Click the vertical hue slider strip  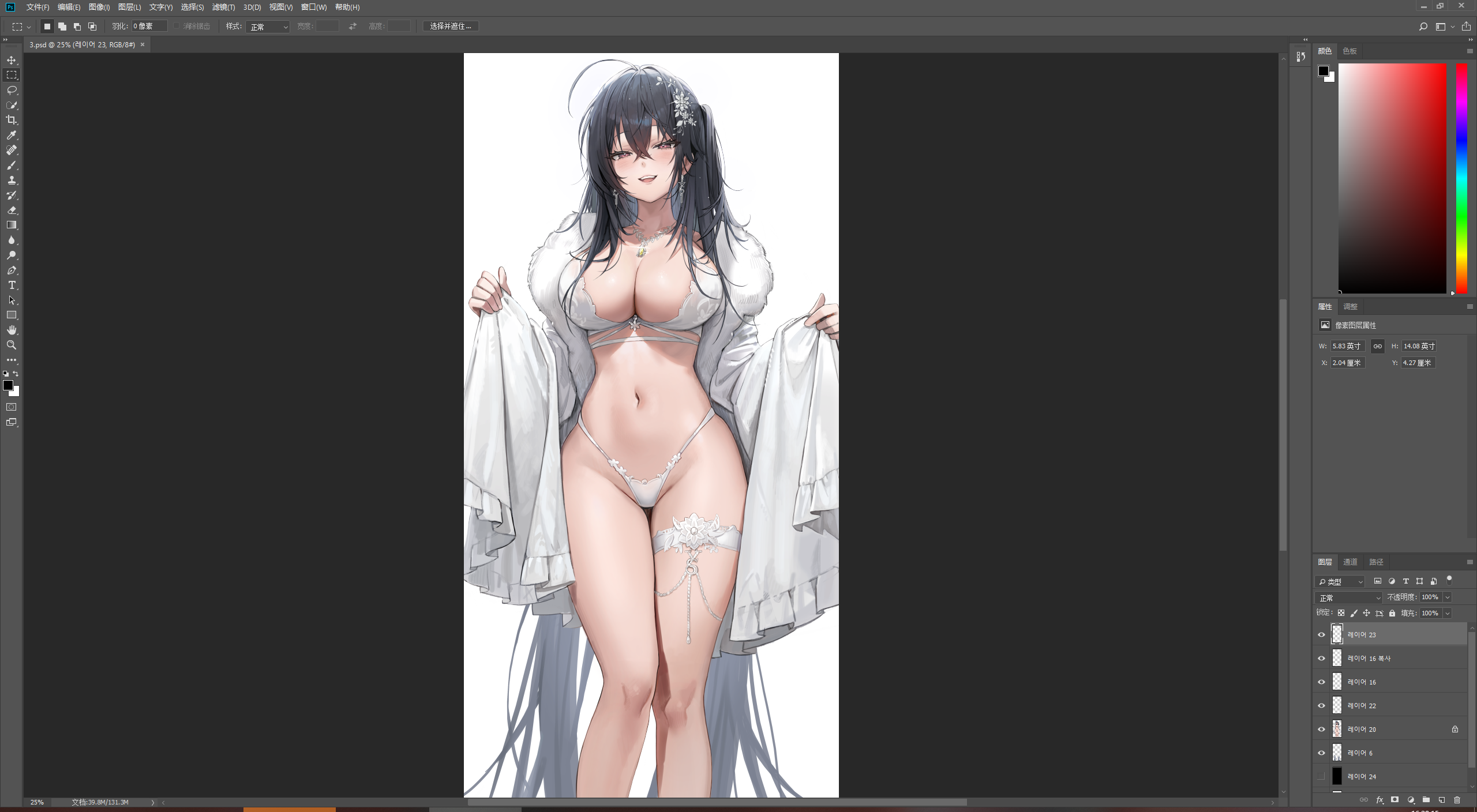1461,178
